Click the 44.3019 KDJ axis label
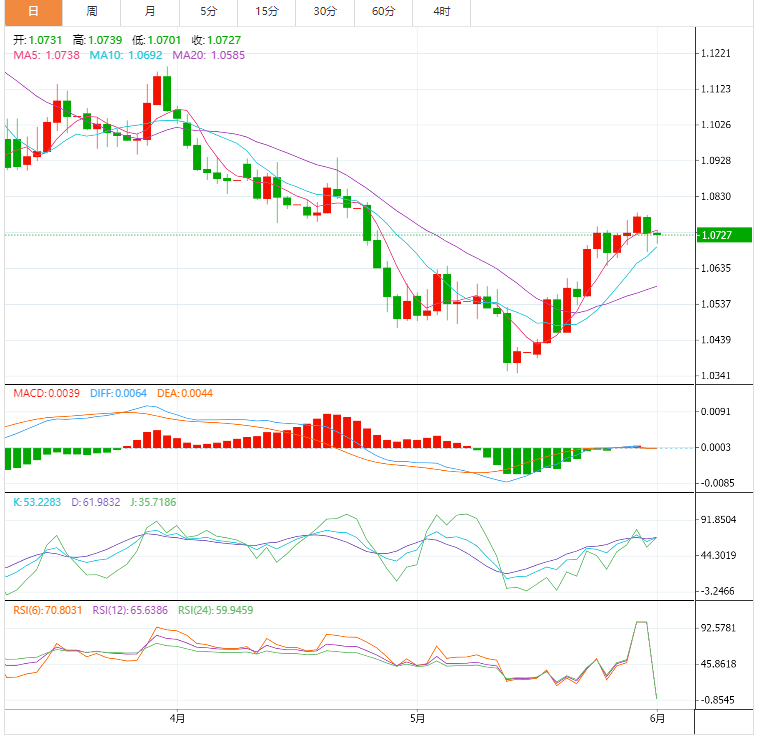 (719, 556)
